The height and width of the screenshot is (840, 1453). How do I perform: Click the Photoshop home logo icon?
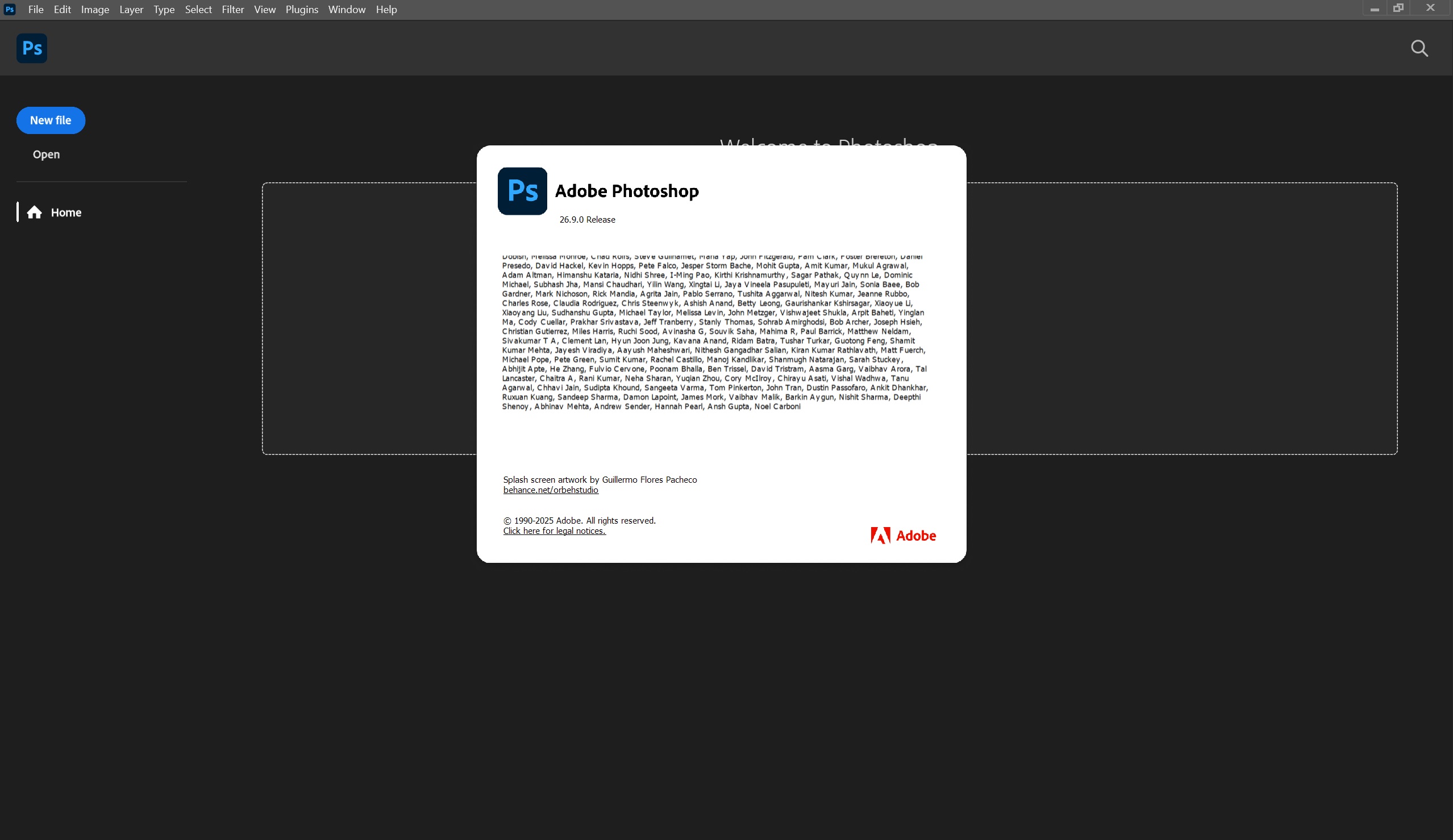coord(32,48)
